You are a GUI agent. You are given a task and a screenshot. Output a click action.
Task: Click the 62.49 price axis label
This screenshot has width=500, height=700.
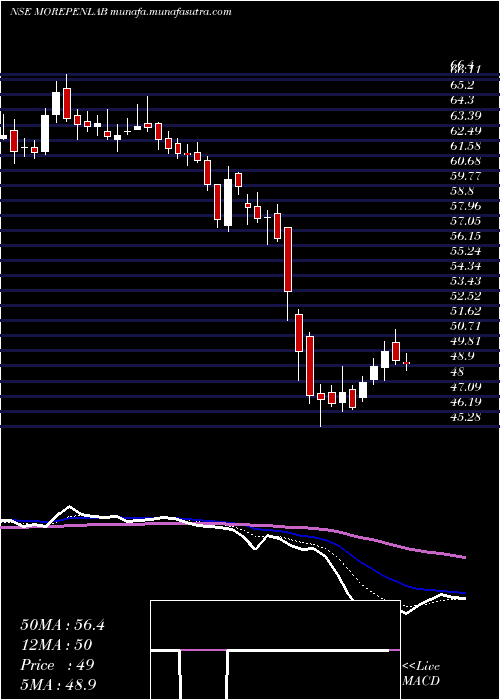point(465,131)
